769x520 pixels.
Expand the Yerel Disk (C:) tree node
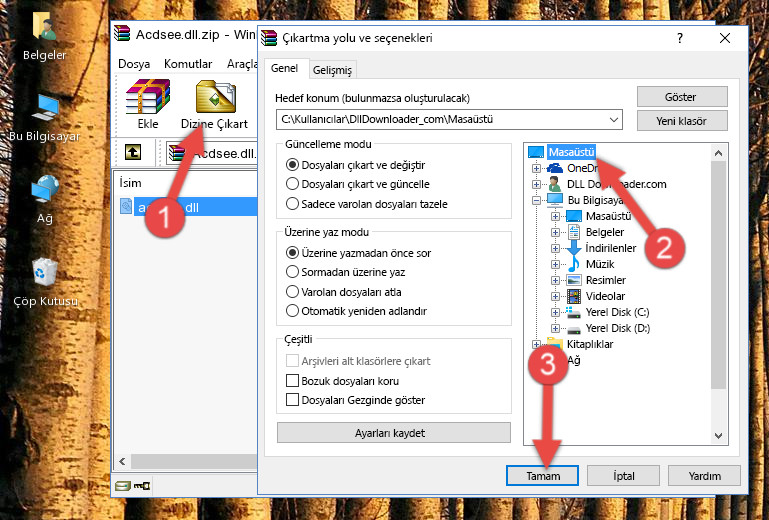tap(555, 312)
